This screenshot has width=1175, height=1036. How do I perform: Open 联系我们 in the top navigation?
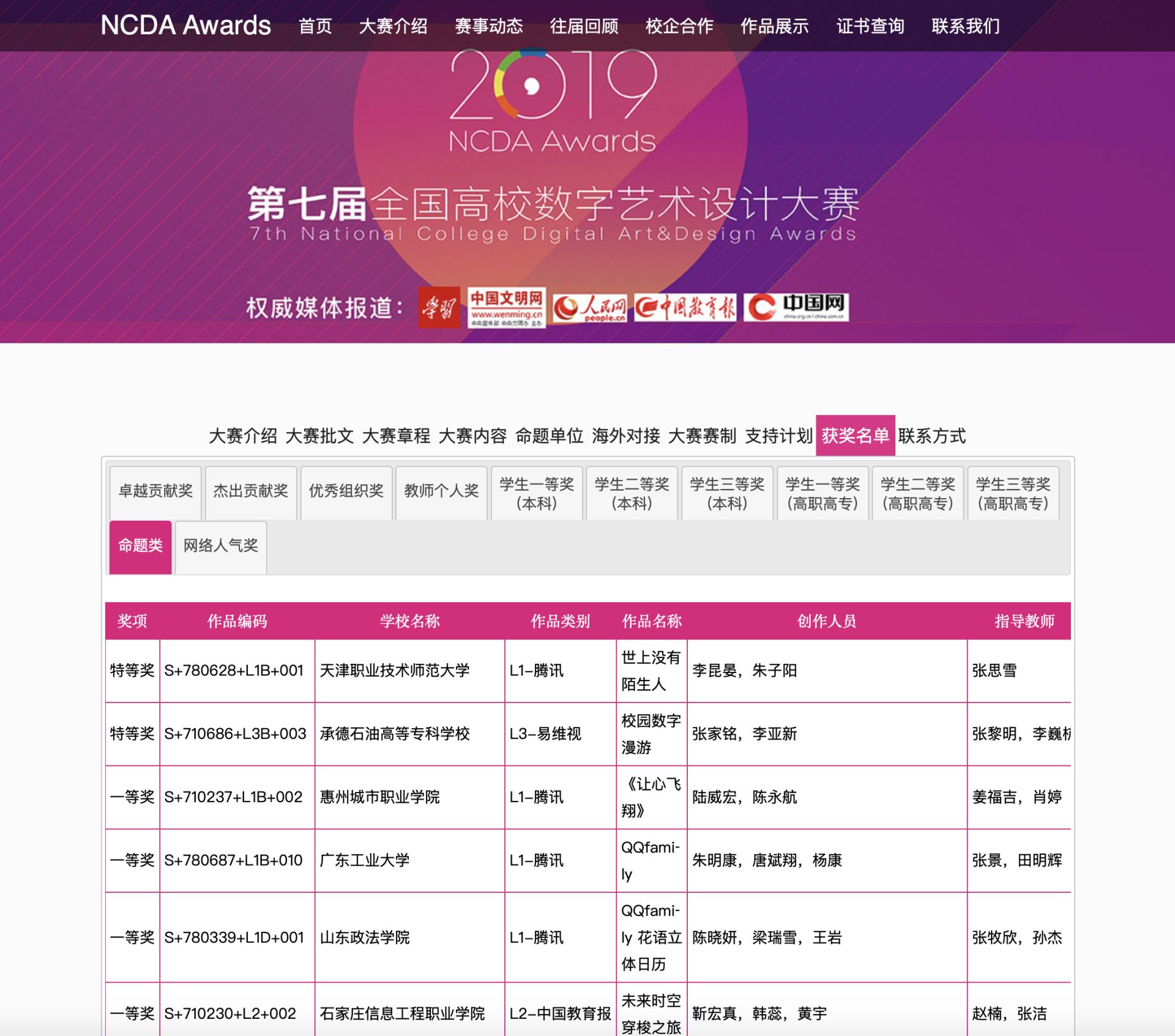coord(966,26)
